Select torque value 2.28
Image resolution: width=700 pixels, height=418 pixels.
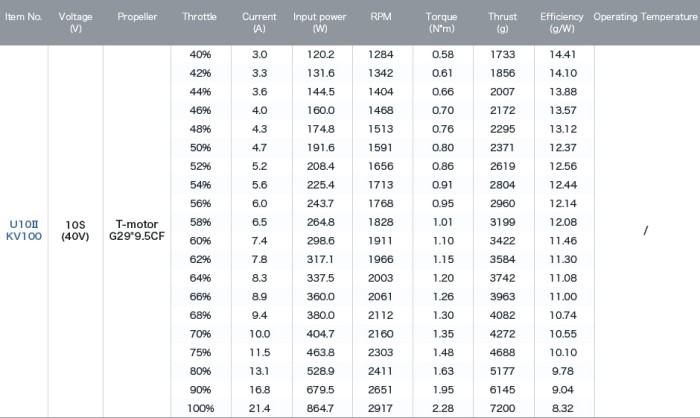443,408
